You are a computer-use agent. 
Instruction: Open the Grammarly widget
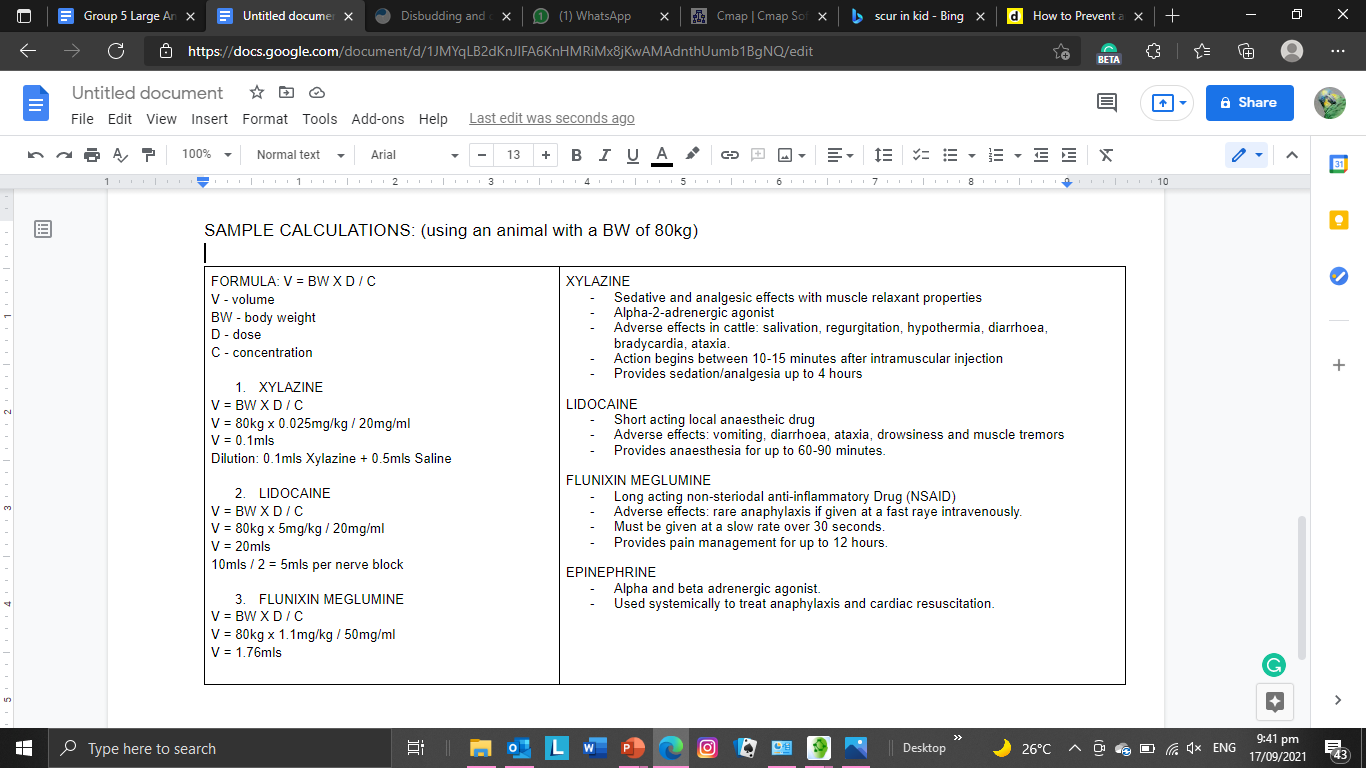(x=1274, y=665)
